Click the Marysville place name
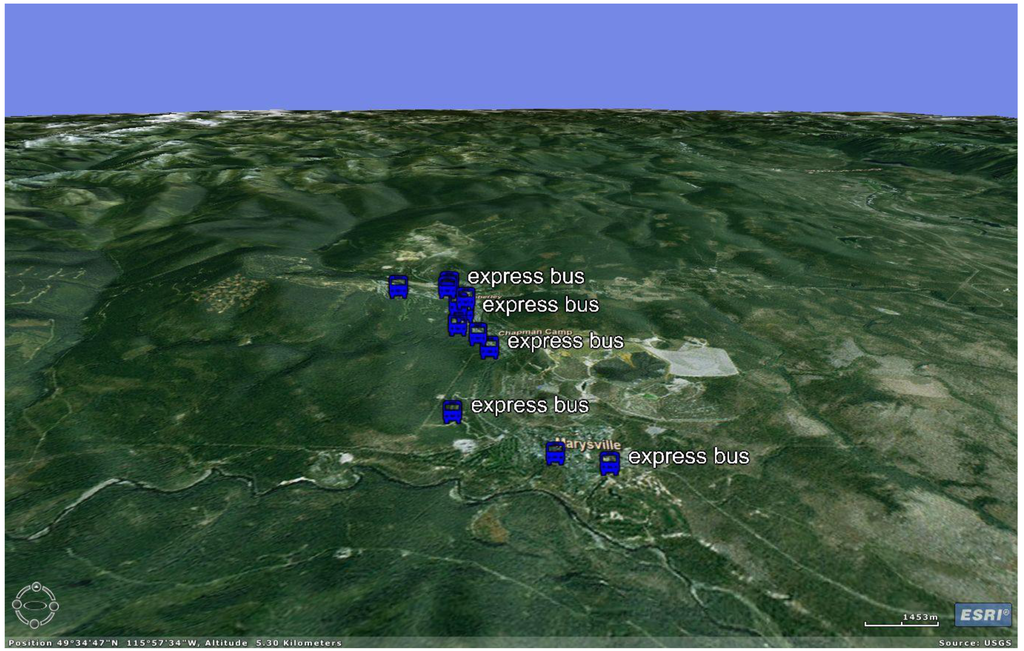Image resolution: width=1024 pixels, height=651 pixels. click(x=588, y=445)
